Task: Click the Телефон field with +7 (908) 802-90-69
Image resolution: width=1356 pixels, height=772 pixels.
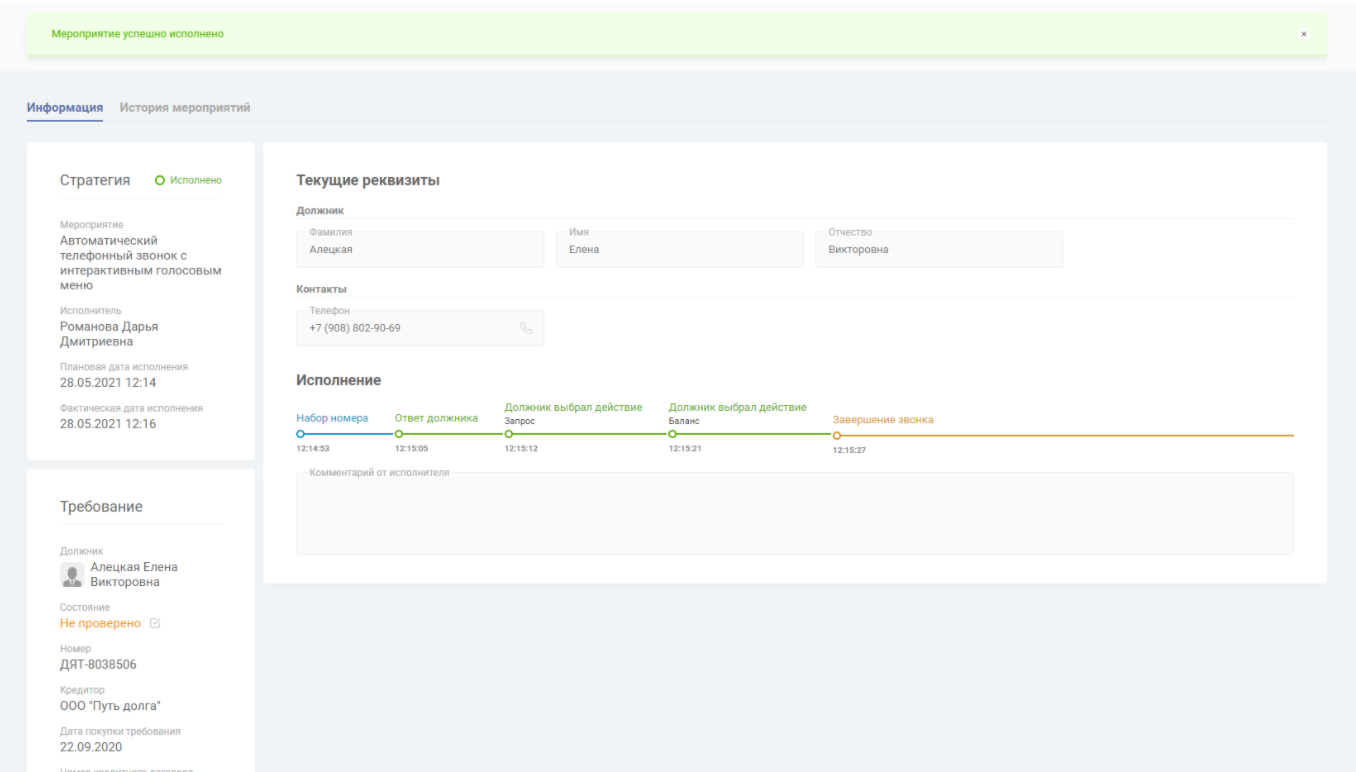Action: pyautogui.click(x=420, y=328)
